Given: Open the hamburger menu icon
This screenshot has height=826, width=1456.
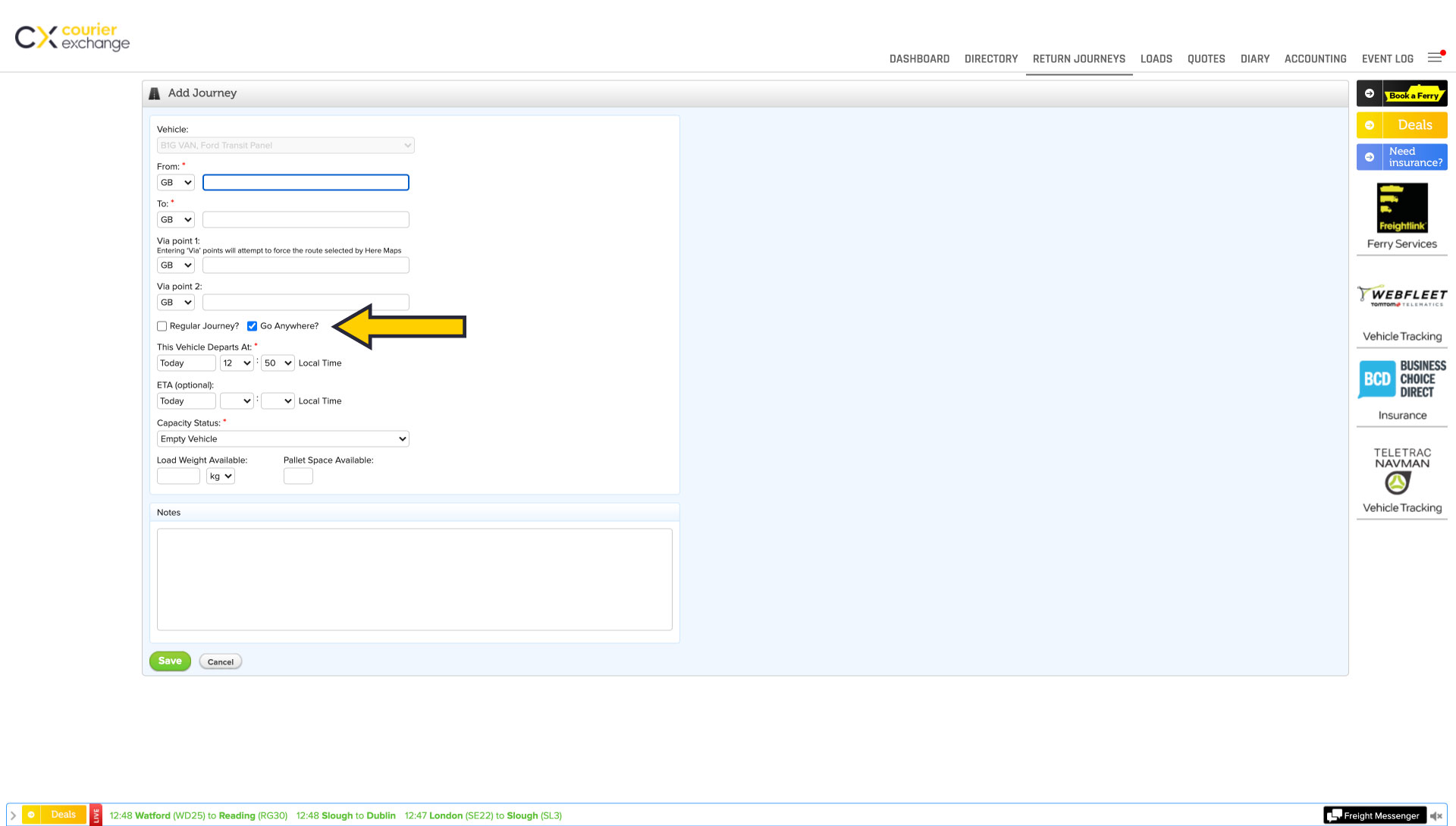Looking at the screenshot, I should [x=1434, y=58].
